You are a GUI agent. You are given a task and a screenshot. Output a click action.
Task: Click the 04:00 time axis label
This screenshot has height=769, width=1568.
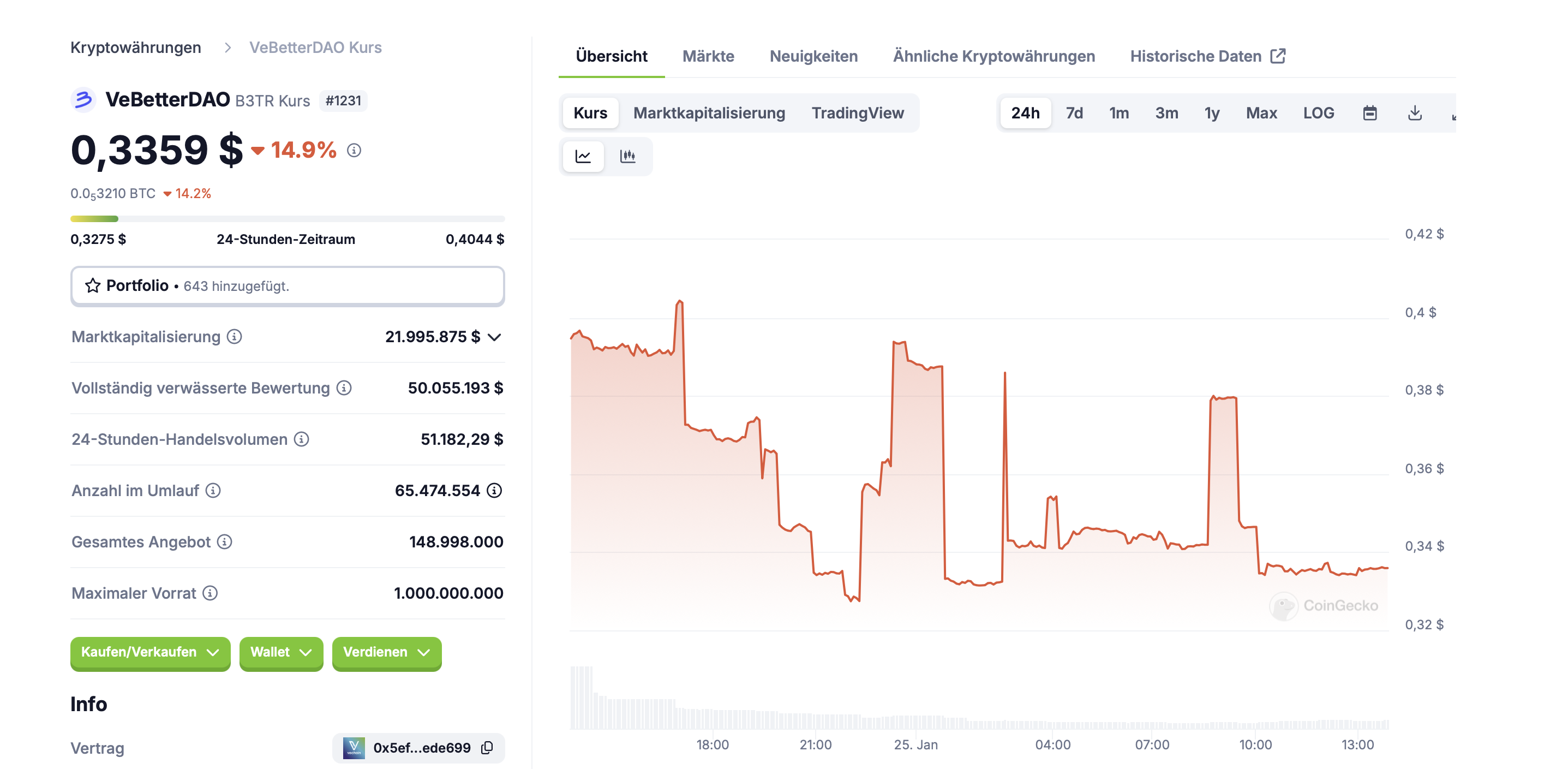pos(1052,744)
